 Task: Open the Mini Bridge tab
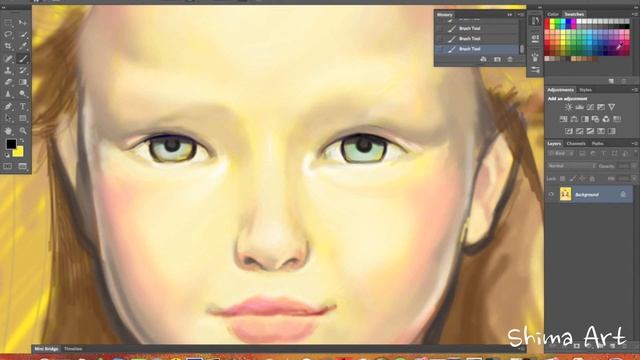(46, 349)
